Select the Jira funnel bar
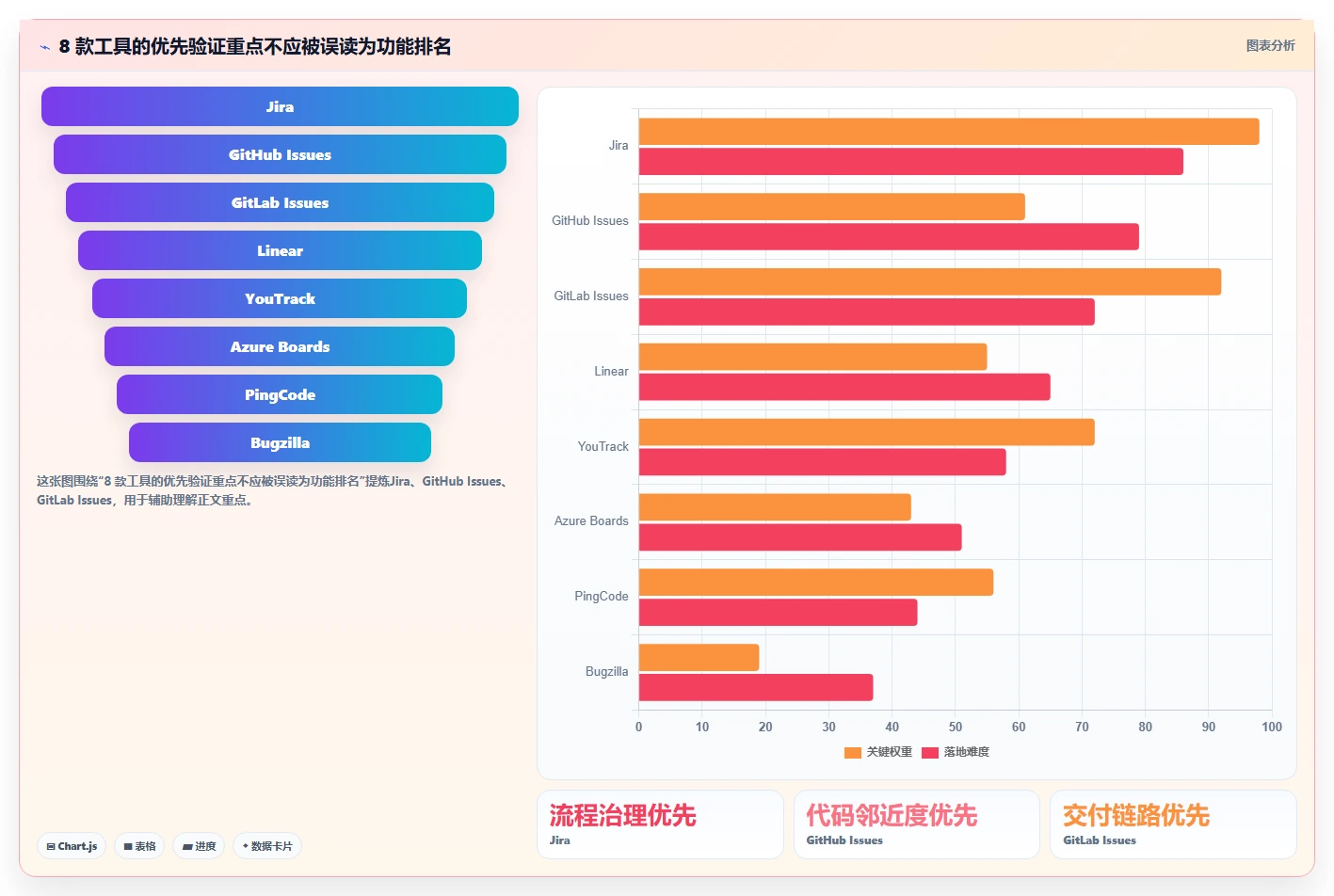1334x896 pixels. coord(280,106)
